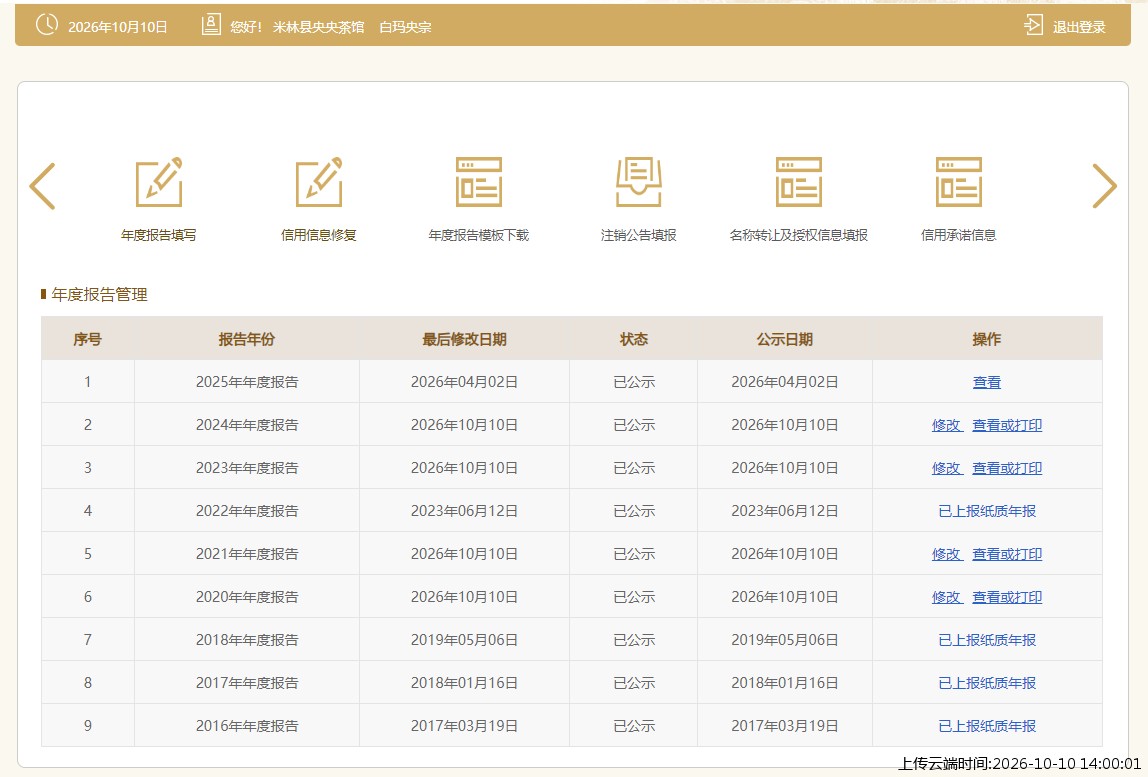
Task: Edit the 2021年年度报告 via 修改
Action: coord(946,554)
